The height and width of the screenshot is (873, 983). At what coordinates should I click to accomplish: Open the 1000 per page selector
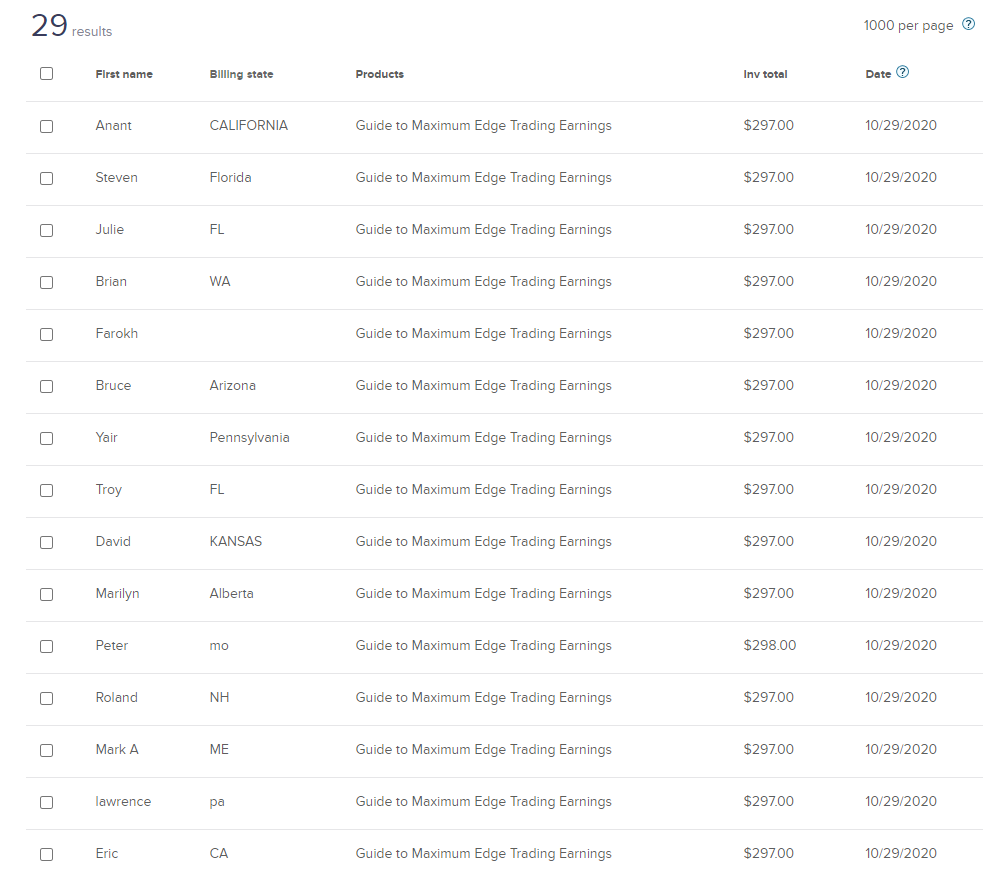point(908,26)
